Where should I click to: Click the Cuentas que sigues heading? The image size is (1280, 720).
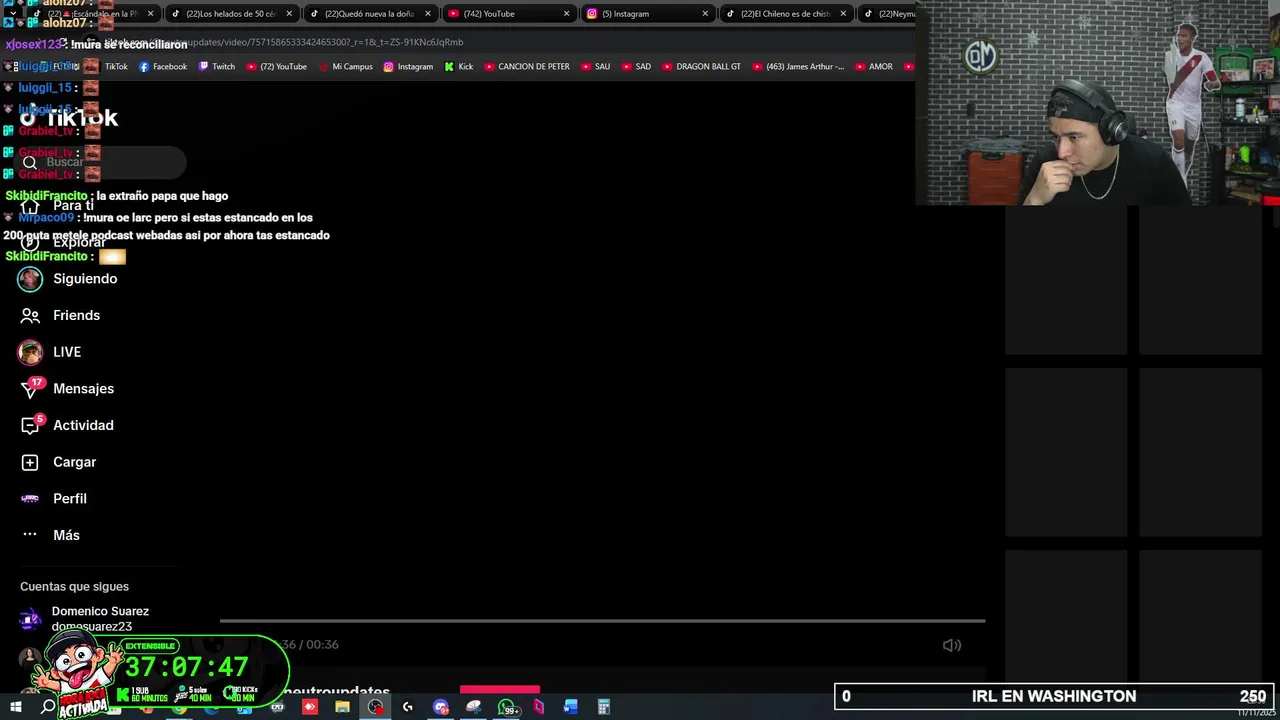[x=74, y=587]
